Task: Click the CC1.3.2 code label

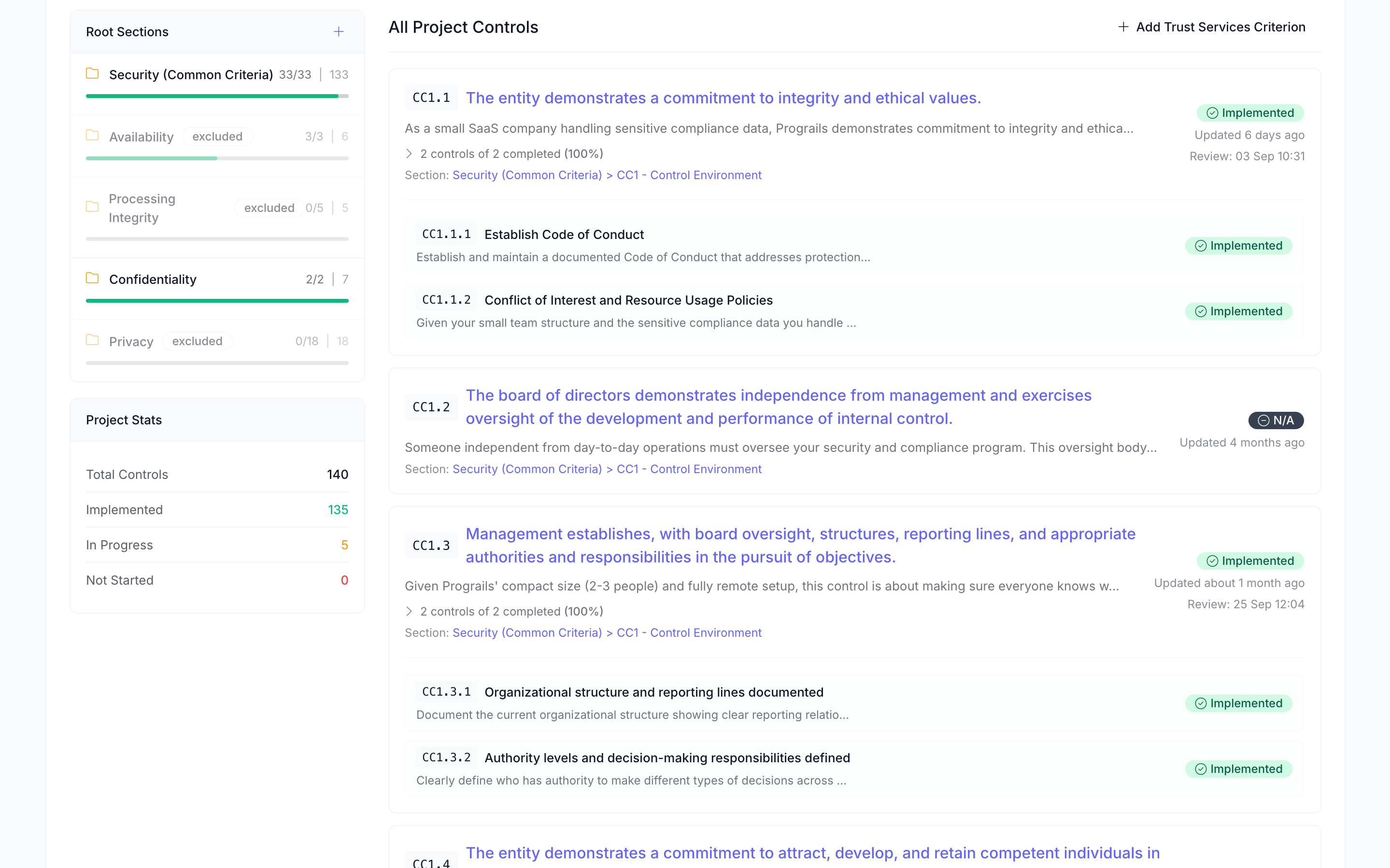Action: tap(446, 758)
